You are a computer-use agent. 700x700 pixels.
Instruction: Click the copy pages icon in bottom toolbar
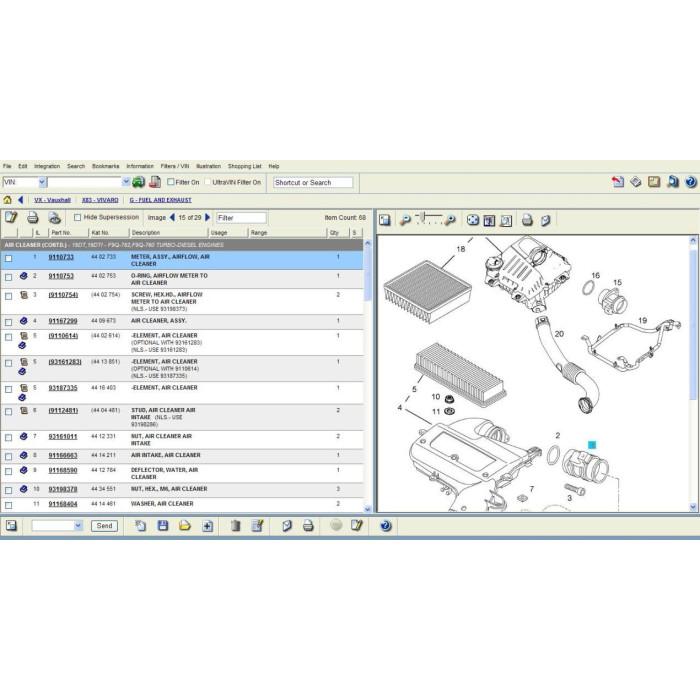coord(140,525)
